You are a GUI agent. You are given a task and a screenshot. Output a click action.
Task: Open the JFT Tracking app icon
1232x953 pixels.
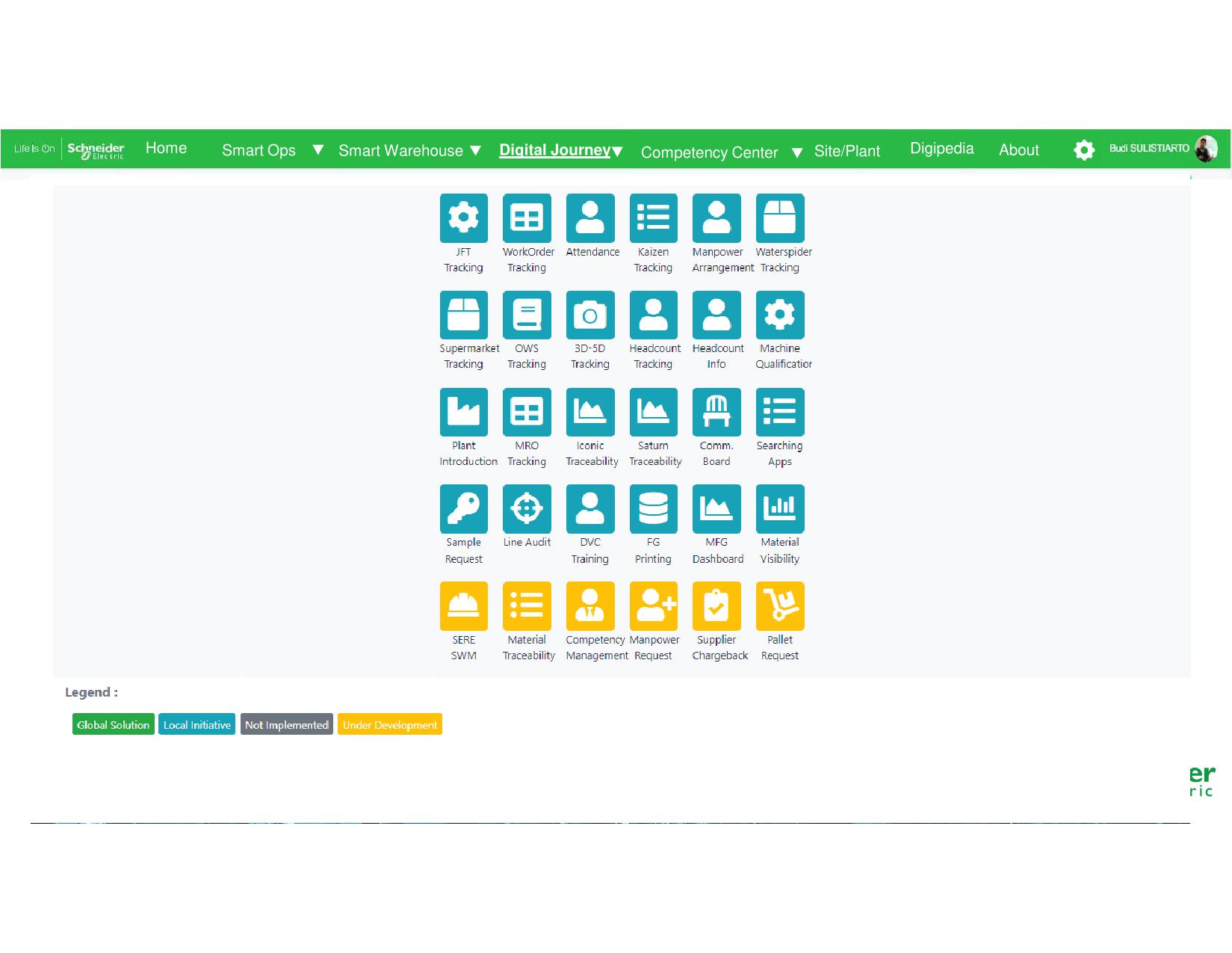463,218
